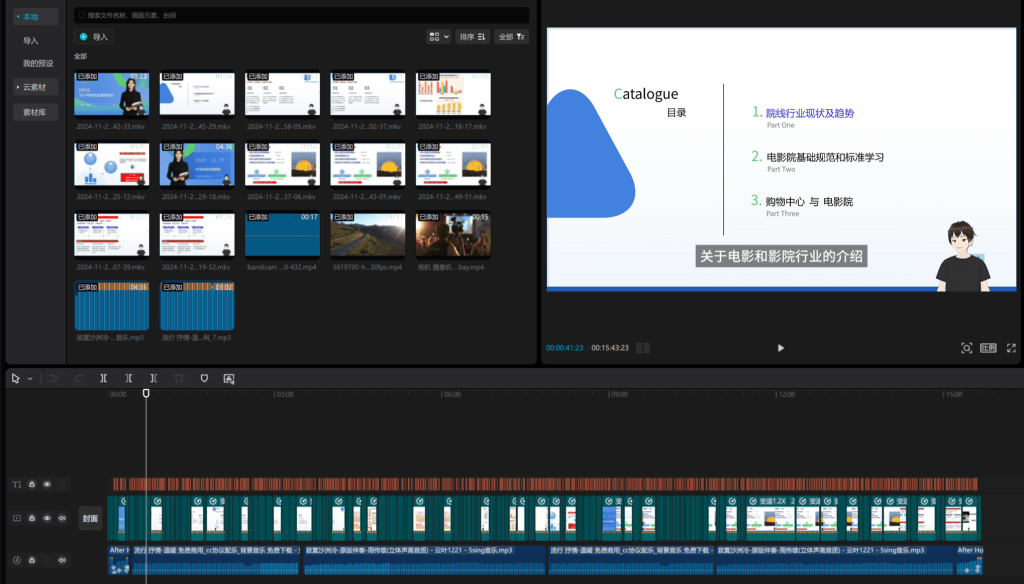Mute the music audio track
The height and width of the screenshot is (584, 1024).
pyautogui.click(x=62, y=560)
